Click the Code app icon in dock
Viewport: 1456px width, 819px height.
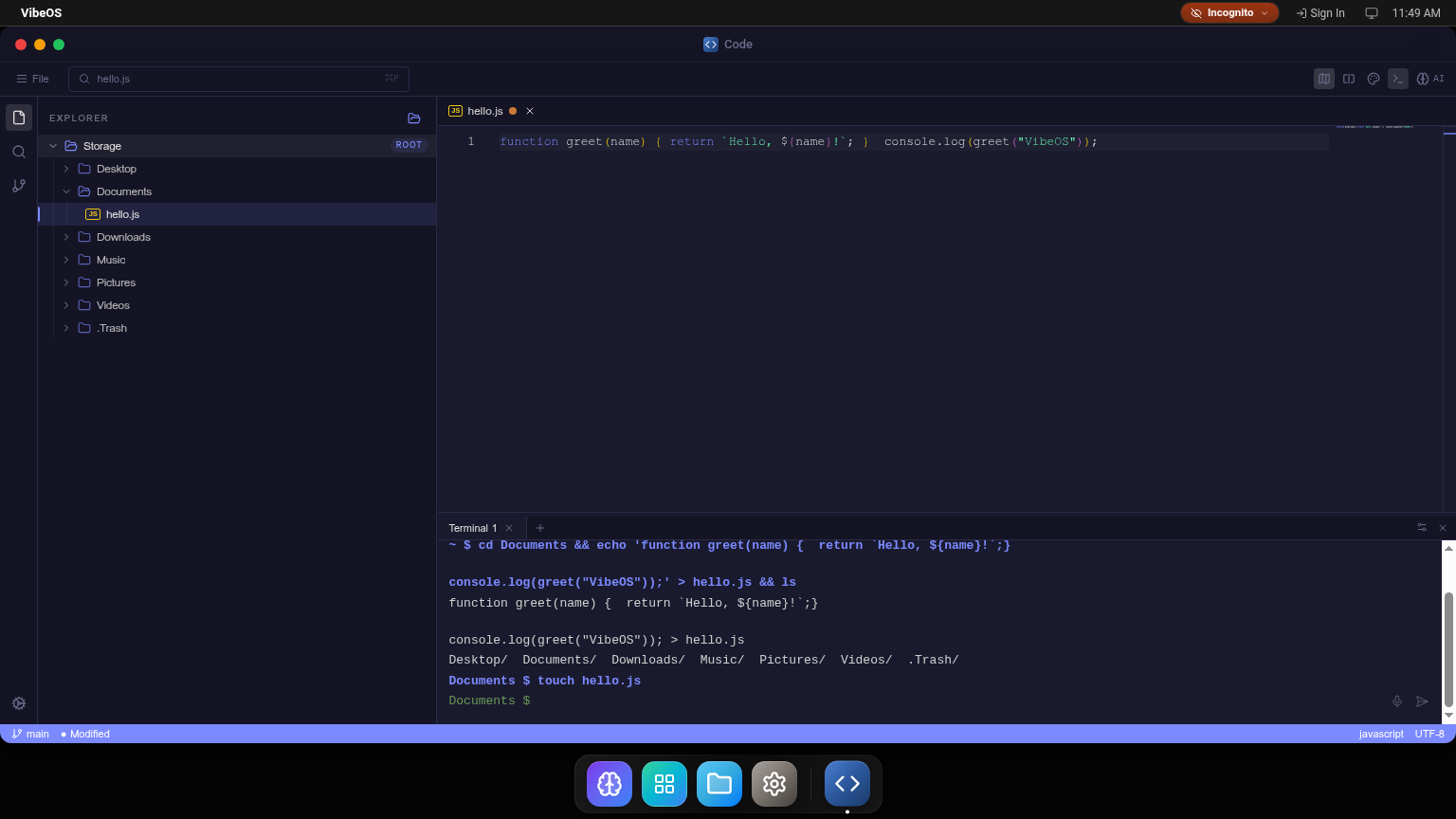point(847,784)
